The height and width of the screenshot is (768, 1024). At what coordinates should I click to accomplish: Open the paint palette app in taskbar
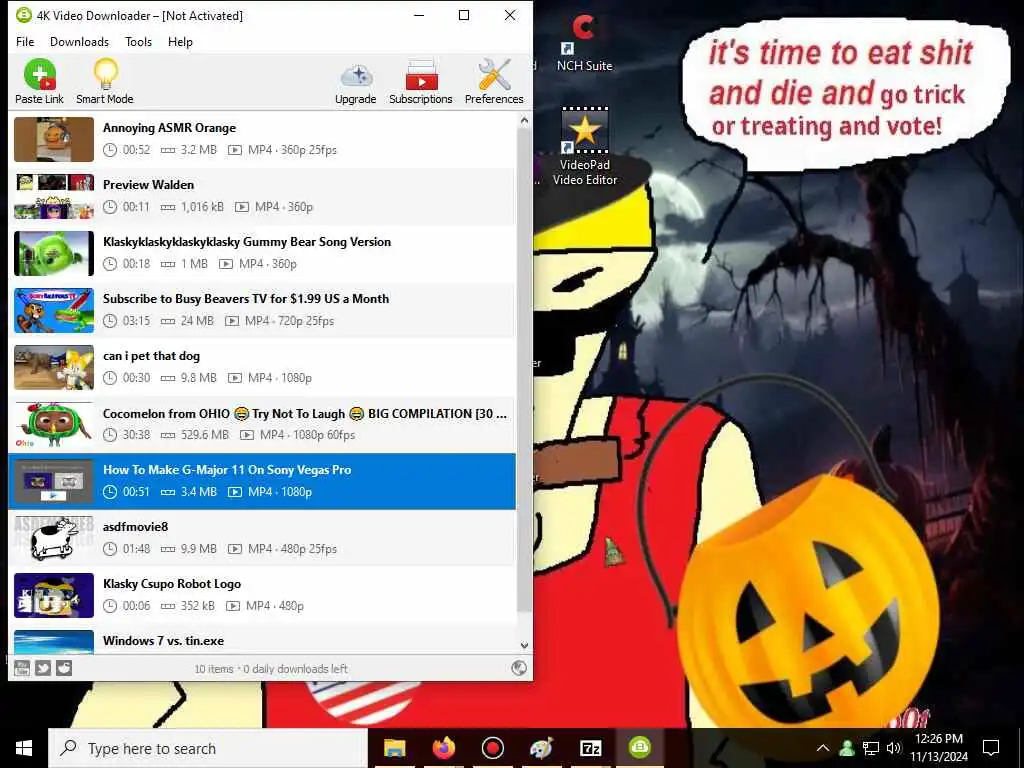click(x=541, y=748)
